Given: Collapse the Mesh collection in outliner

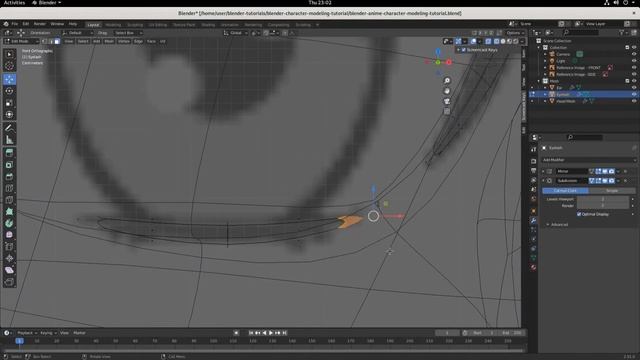Looking at the screenshot, I should click(539, 81).
